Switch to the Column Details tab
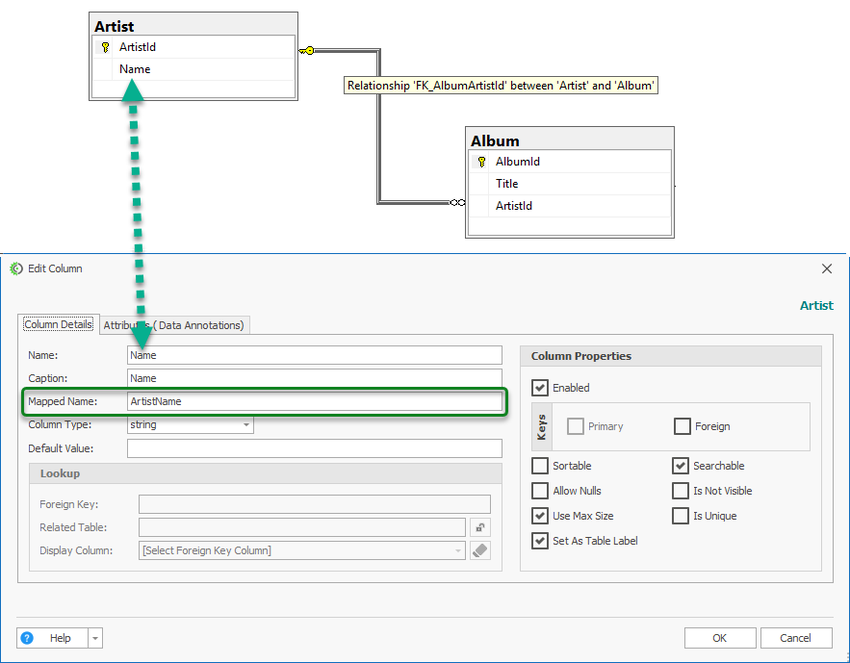Screen dimensions: 850x663 [58, 324]
